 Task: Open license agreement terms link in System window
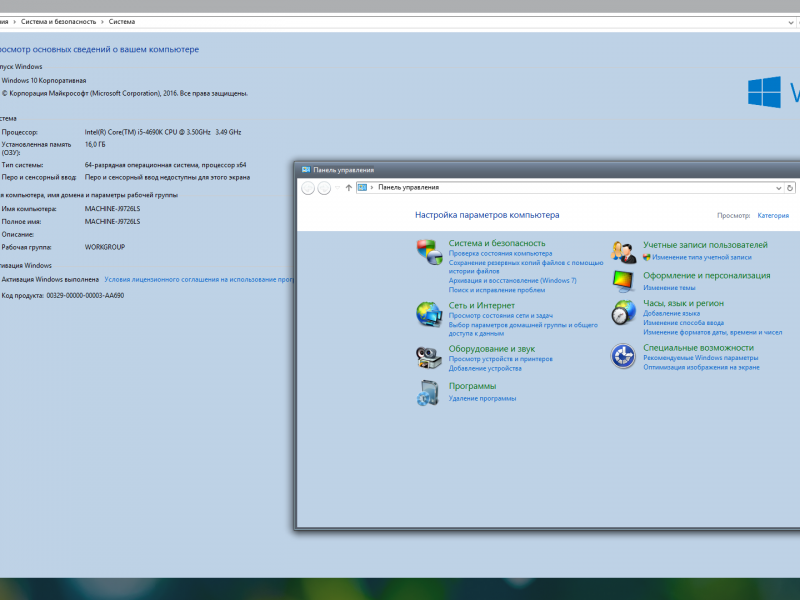199,280
